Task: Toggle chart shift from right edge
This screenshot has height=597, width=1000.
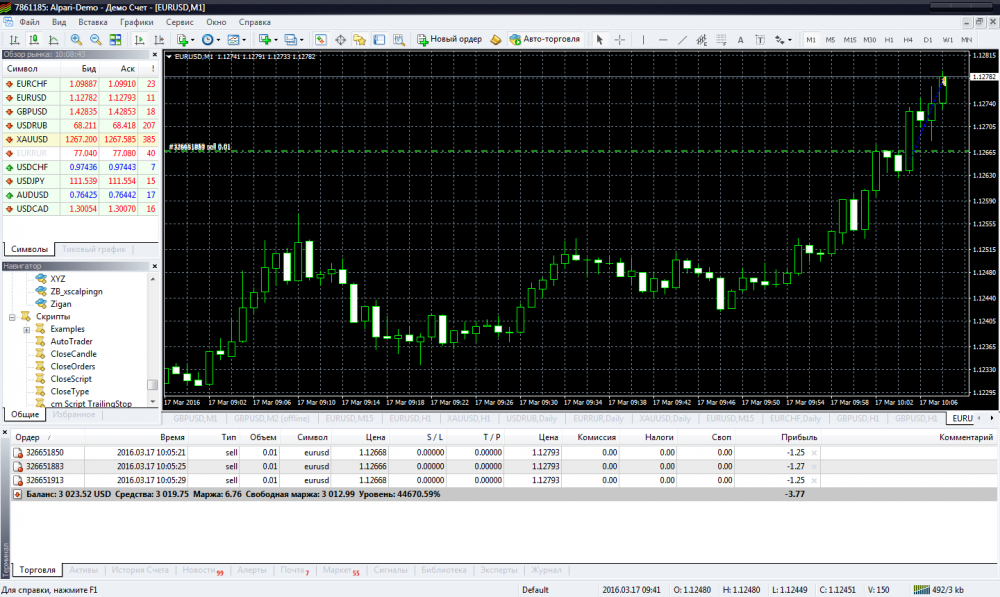Action: click(159, 40)
